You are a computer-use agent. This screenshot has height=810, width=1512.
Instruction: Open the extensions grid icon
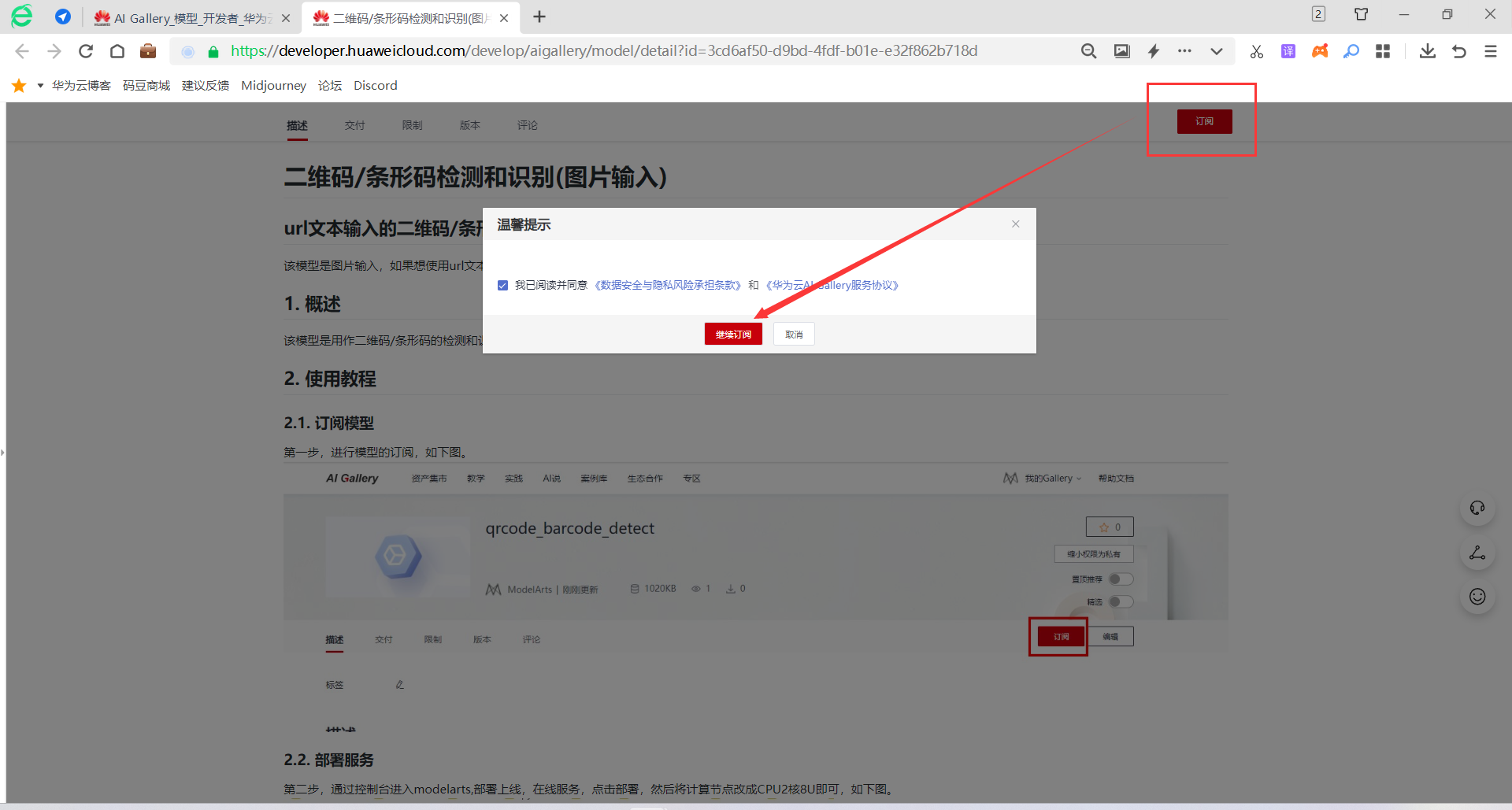1383,51
